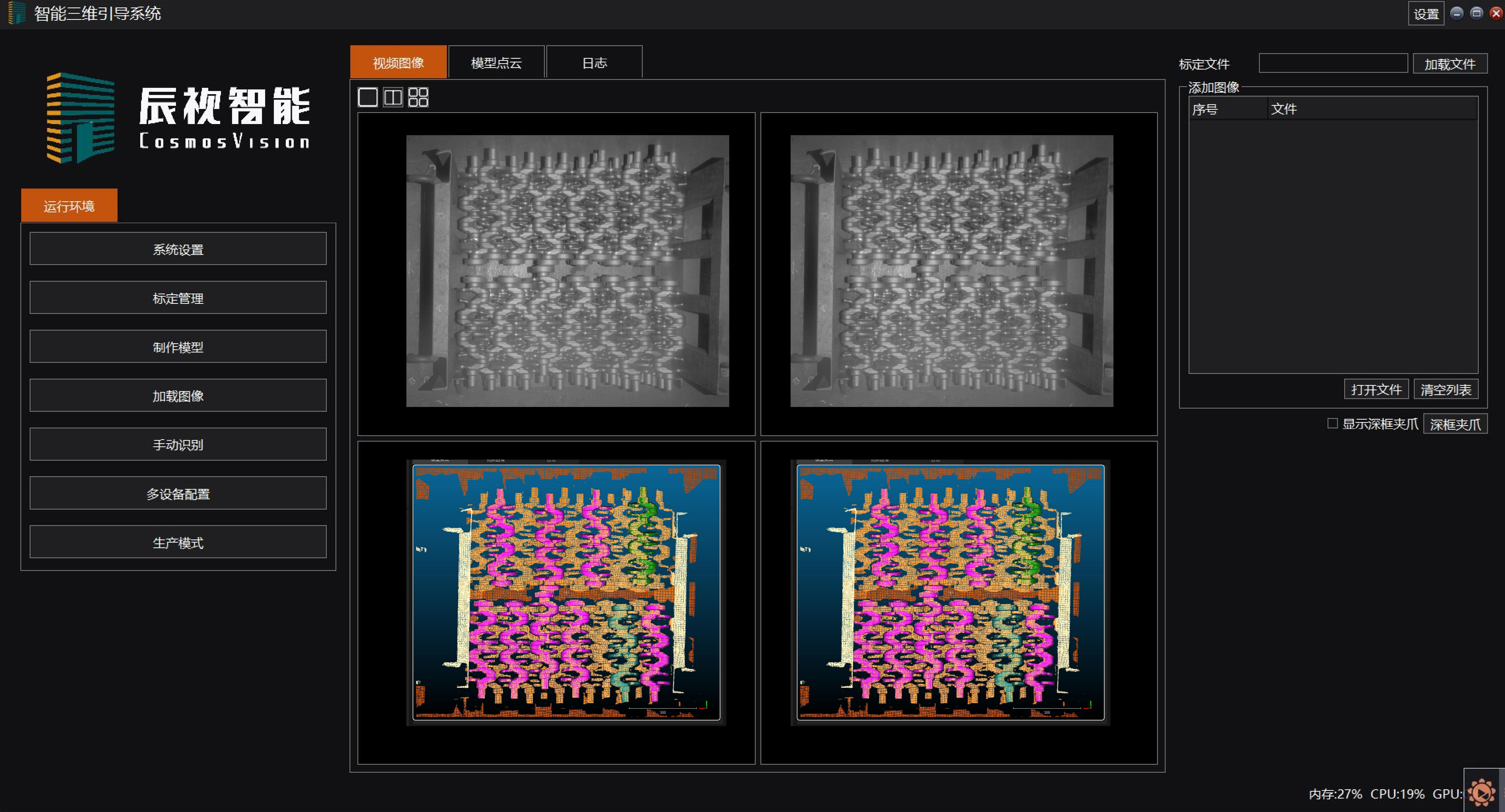Image resolution: width=1505 pixels, height=812 pixels.
Task: Switch to the 日志 tab
Action: 594,62
